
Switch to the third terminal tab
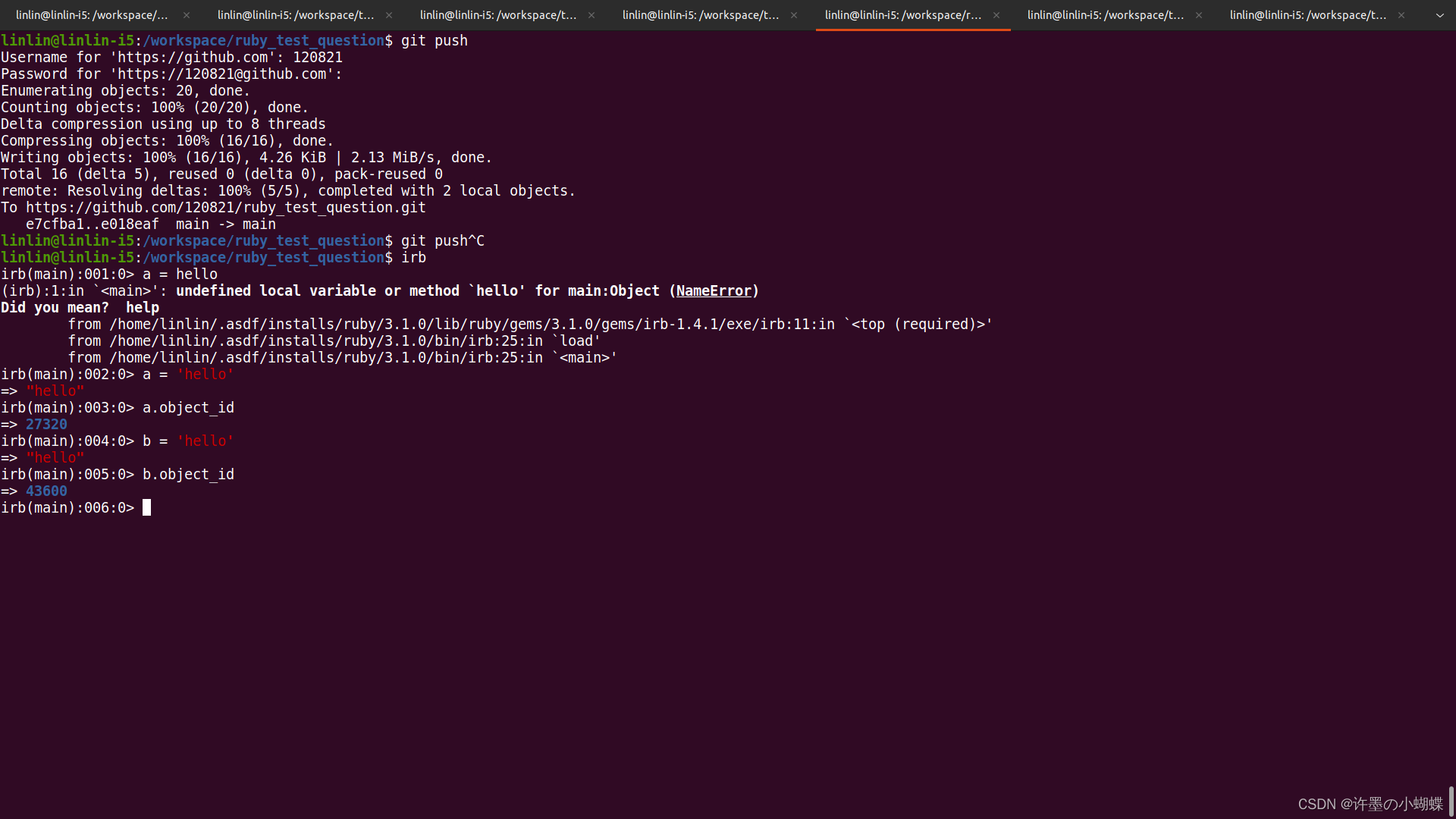pyautogui.click(x=498, y=15)
